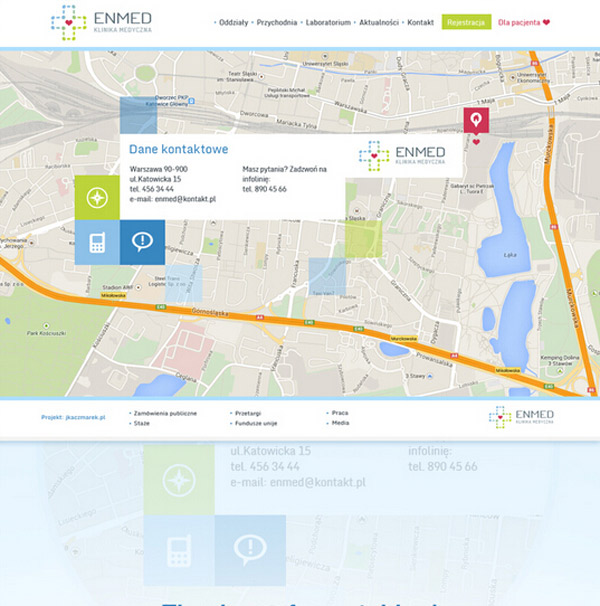Image resolution: width=600 pixels, height=606 pixels.
Task: Click the ENMED logo in the footer
Action: coord(521,417)
